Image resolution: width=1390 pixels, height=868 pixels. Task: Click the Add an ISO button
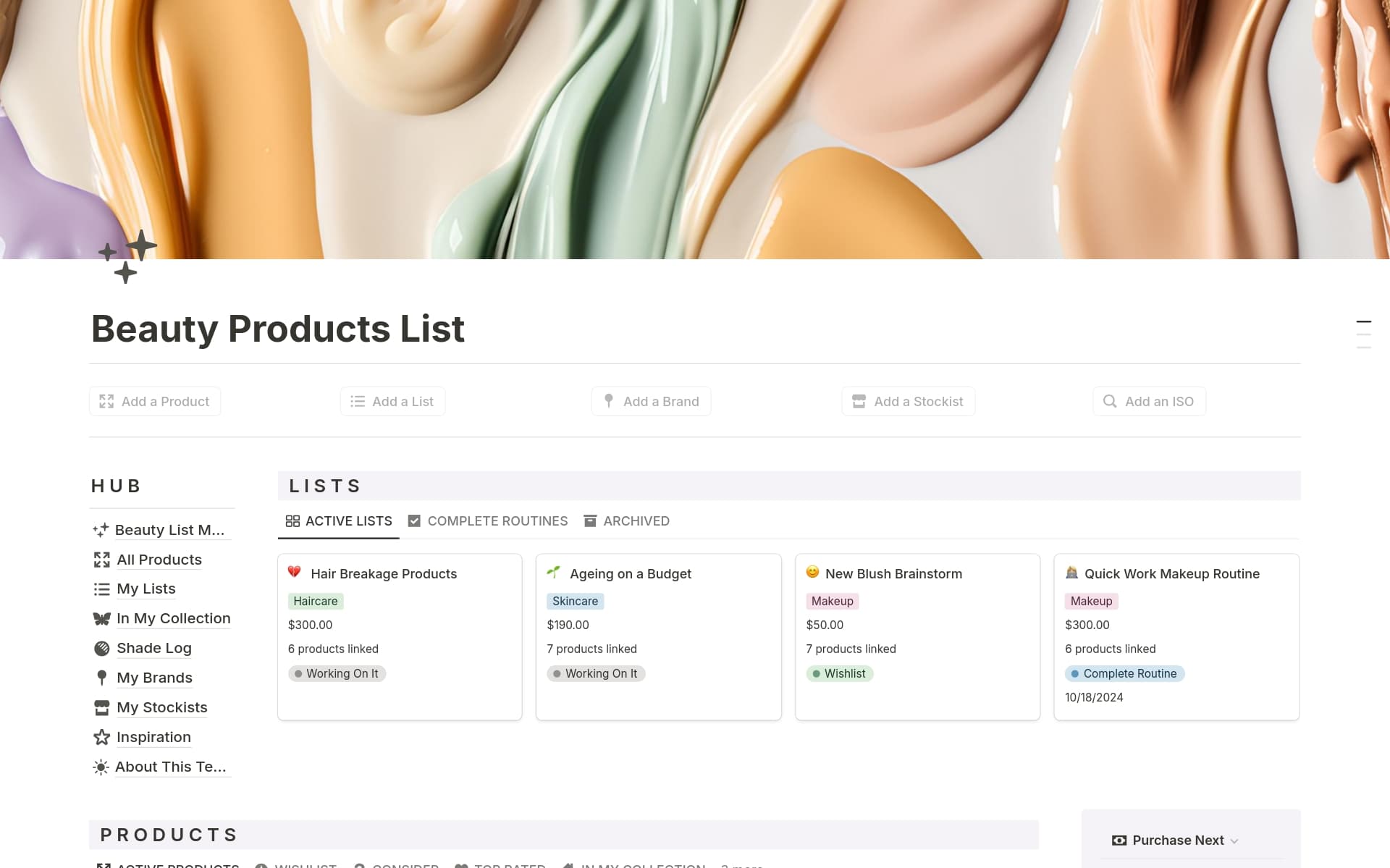pyautogui.click(x=1149, y=401)
